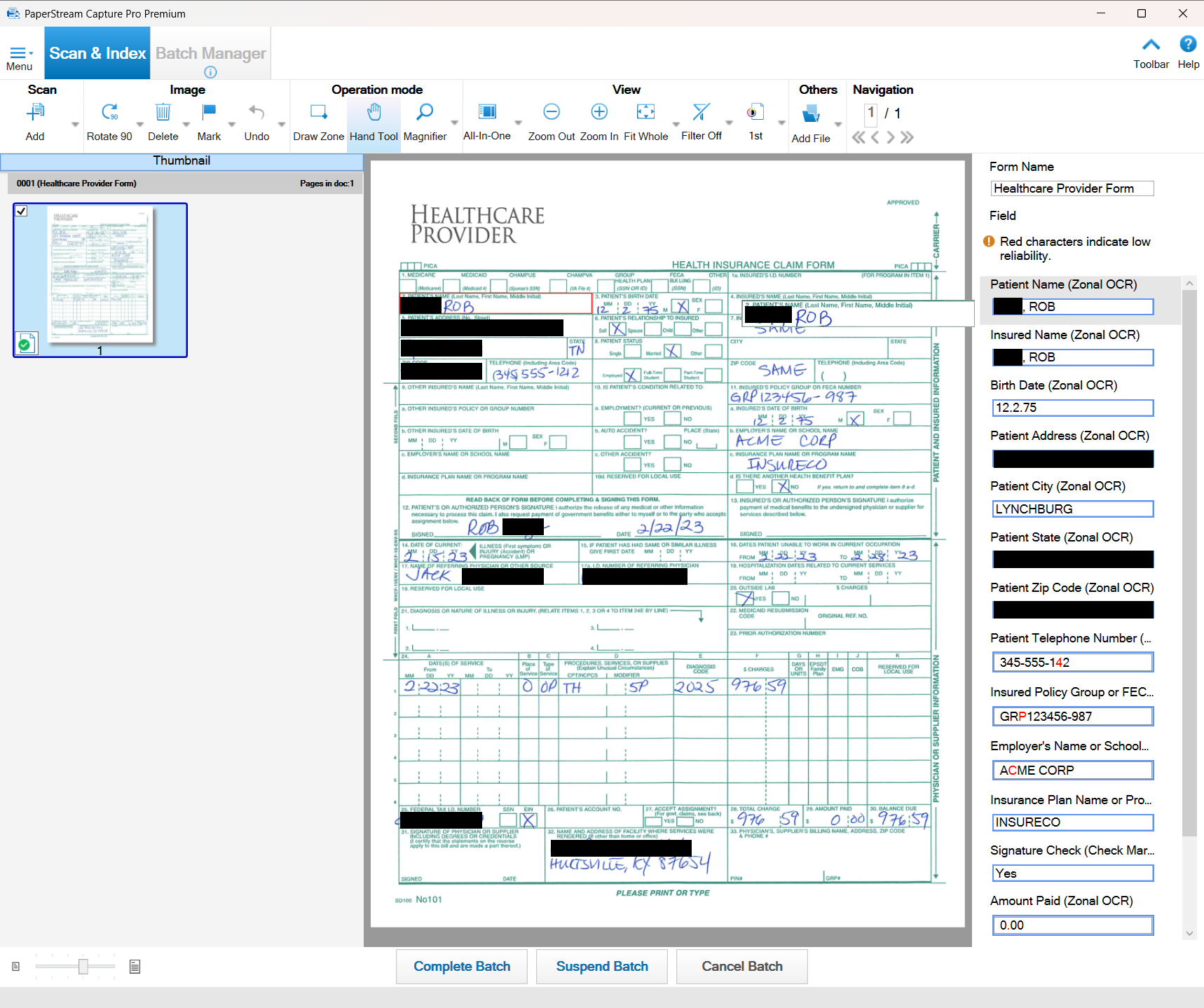Click the Filter Off icon
The height and width of the screenshot is (1008, 1204).
702,112
